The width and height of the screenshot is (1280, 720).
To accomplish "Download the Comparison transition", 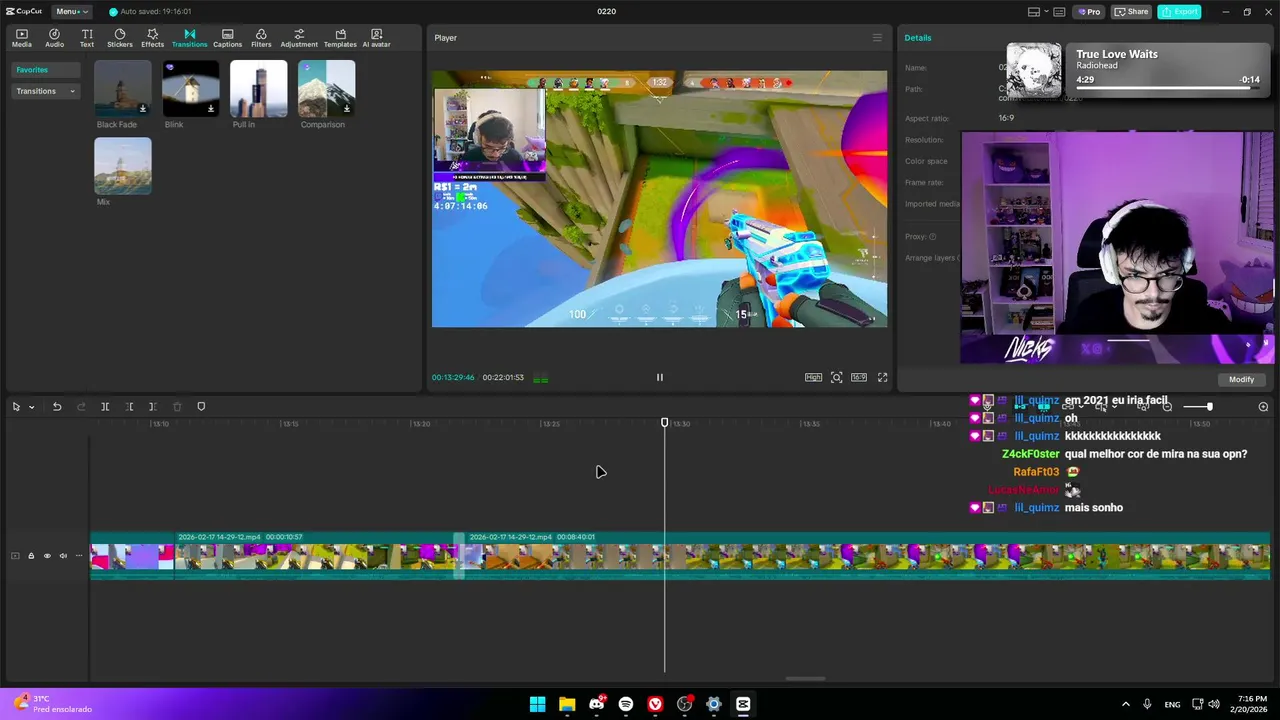I will tap(347, 108).
